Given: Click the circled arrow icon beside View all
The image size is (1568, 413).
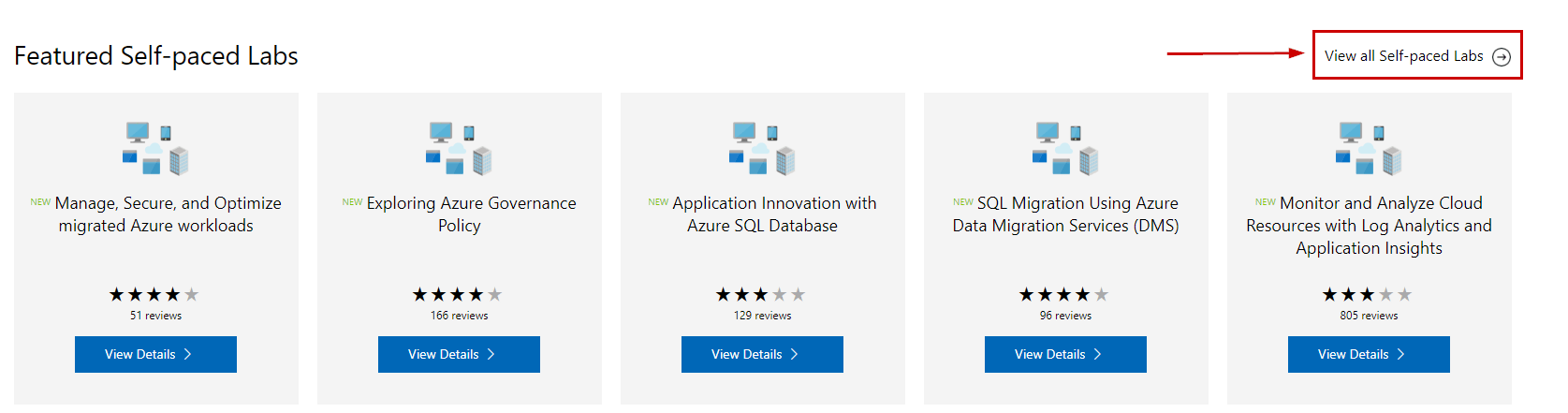Looking at the screenshot, I should pos(1502,57).
